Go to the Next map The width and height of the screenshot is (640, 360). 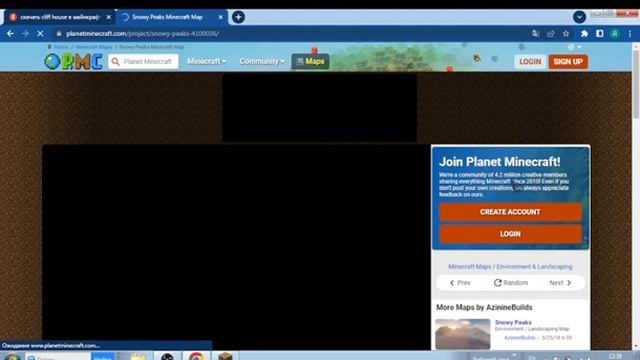[x=560, y=283]
